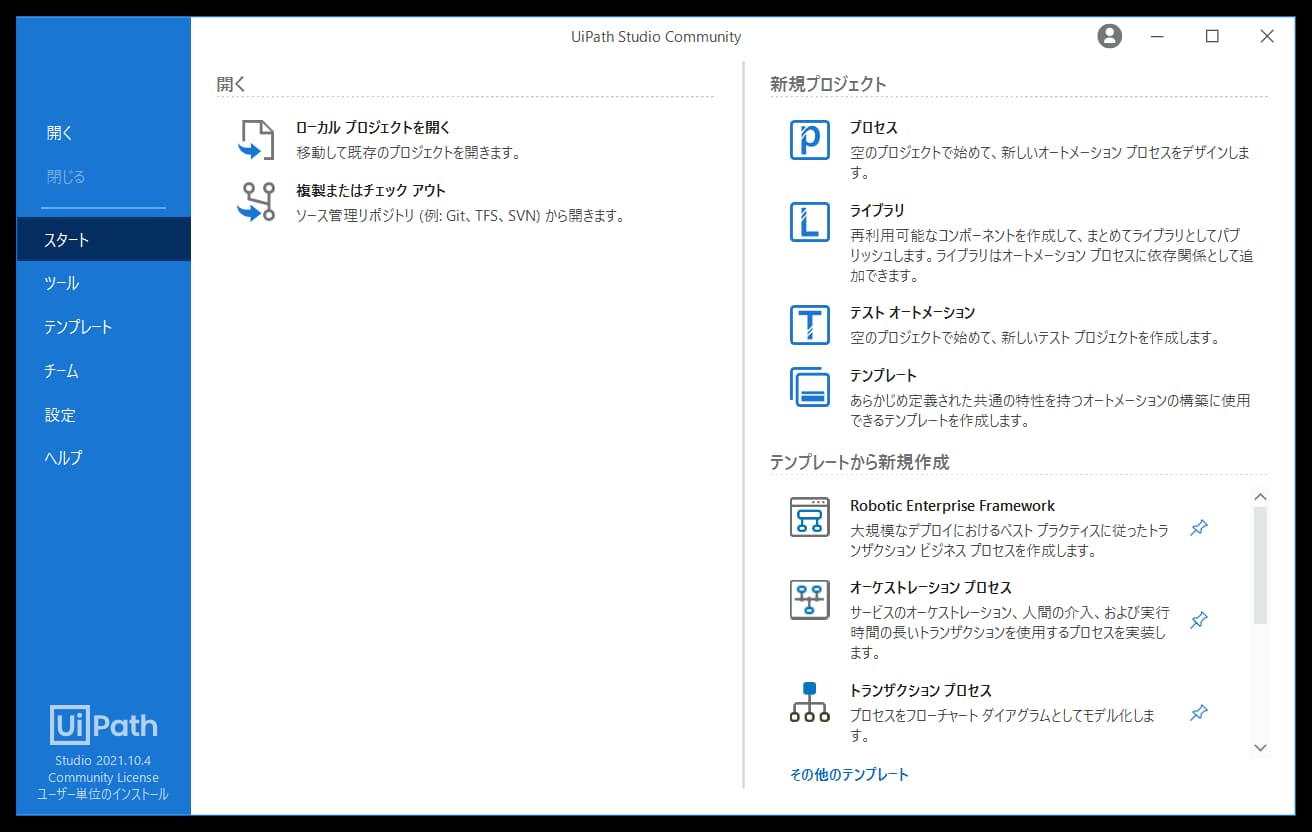Image resolution: width=1312 pixels, height=832 pixels.
Task: Click the template list scrollbar thumb
Action: [x=1260, y=565]
